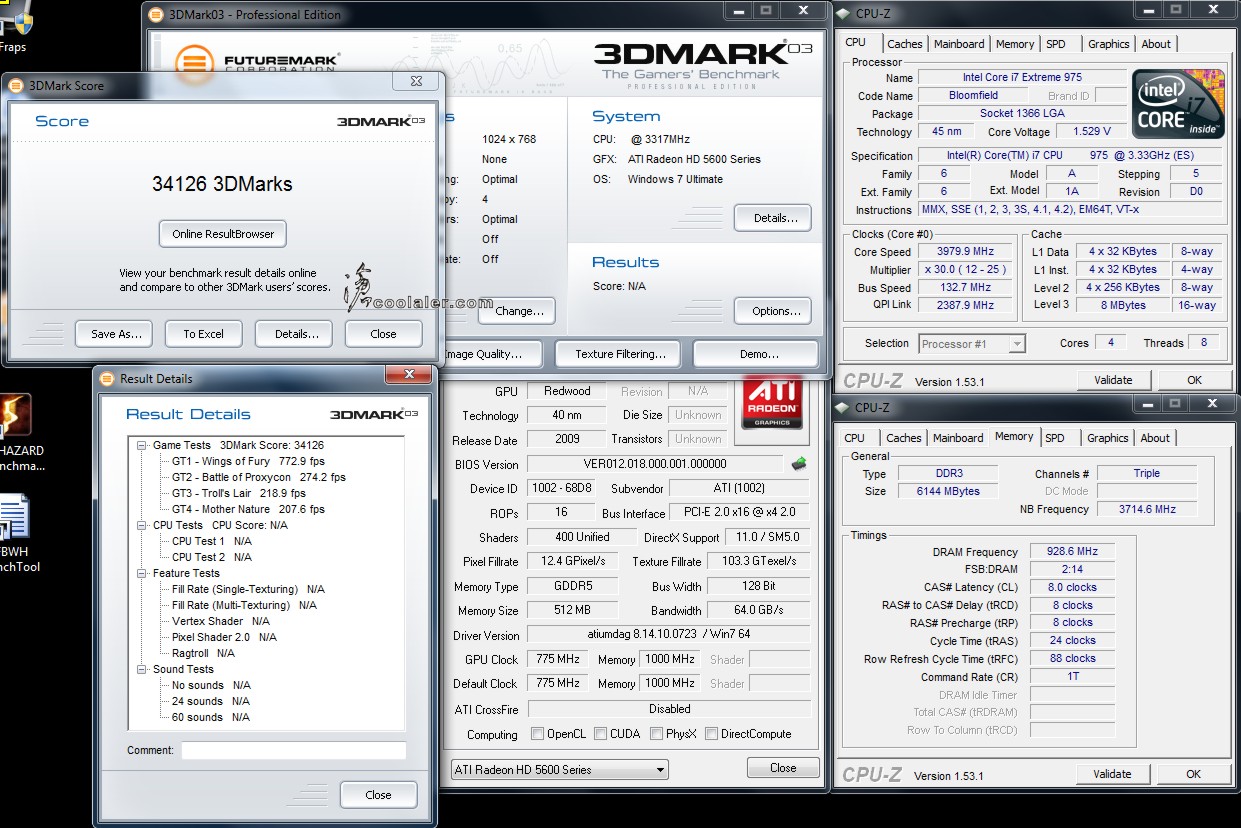Click Close in 3DMark Score window
The image size is (1241, 828).
tap(383, 334)
